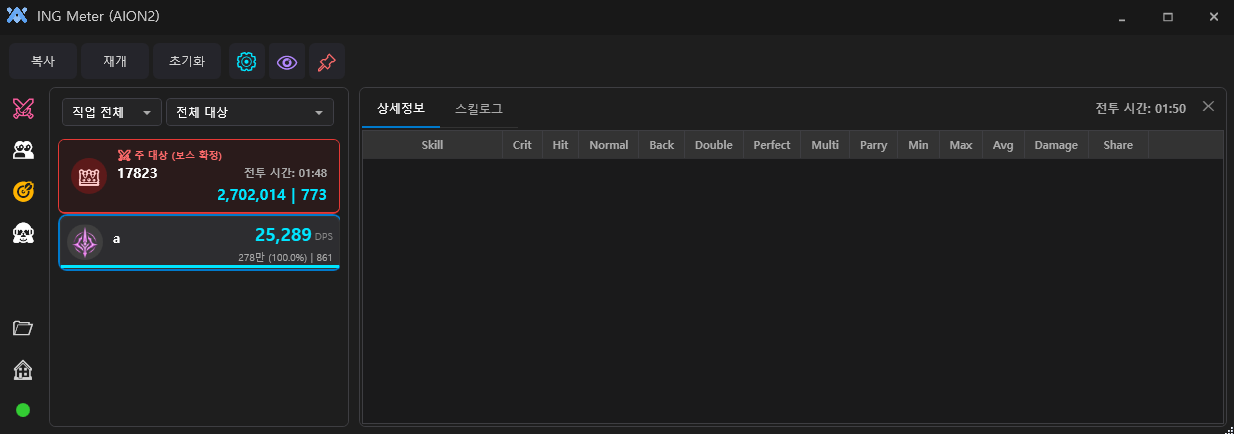Open the party members sidebar icon
Image resolution: width=1234 pixels, height=434 pixels.
tap(24, 150)
